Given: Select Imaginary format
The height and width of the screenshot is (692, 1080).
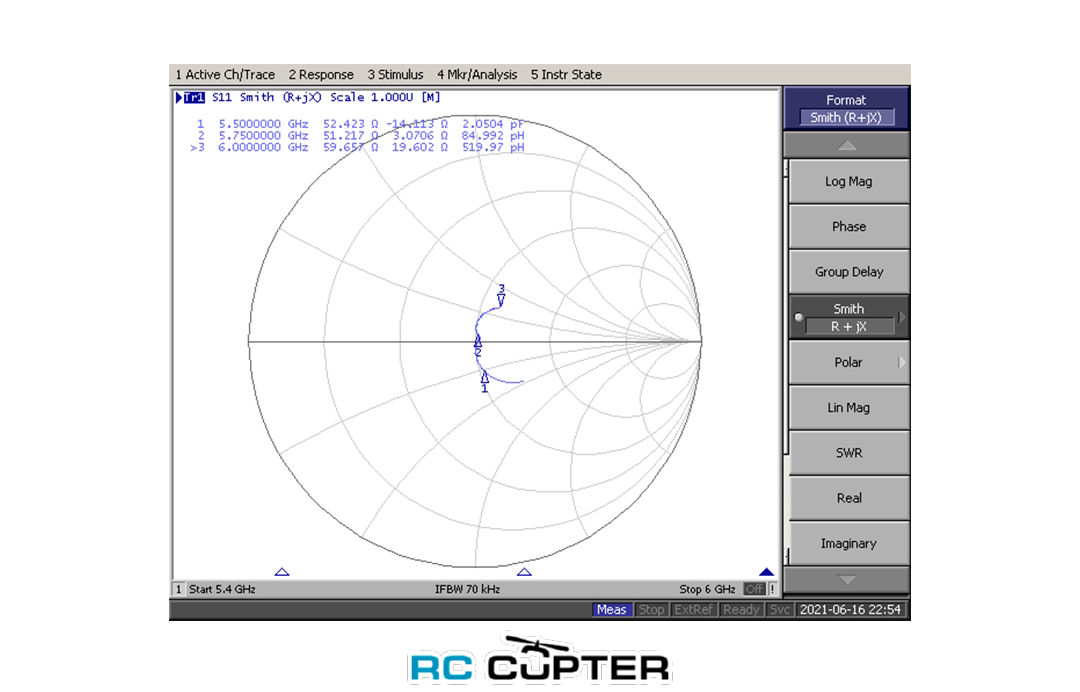Looking at the screenshot, I should pyautogui.click(x=849, y=543).
